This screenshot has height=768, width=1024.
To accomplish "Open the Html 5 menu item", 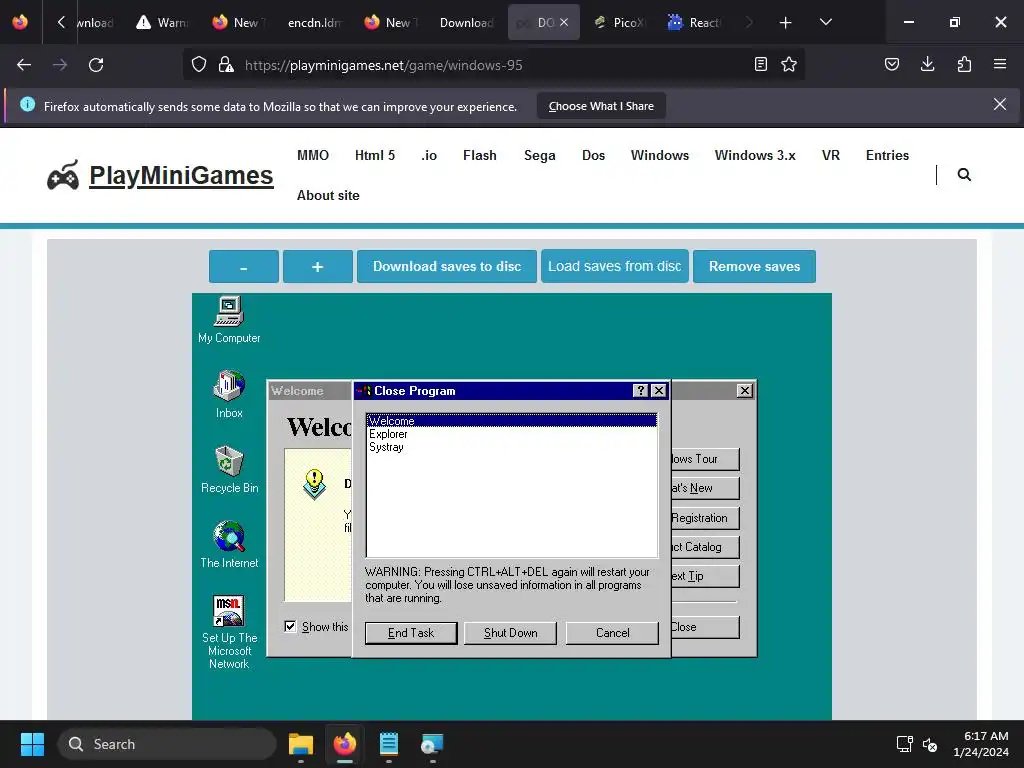I will point(375,155).
